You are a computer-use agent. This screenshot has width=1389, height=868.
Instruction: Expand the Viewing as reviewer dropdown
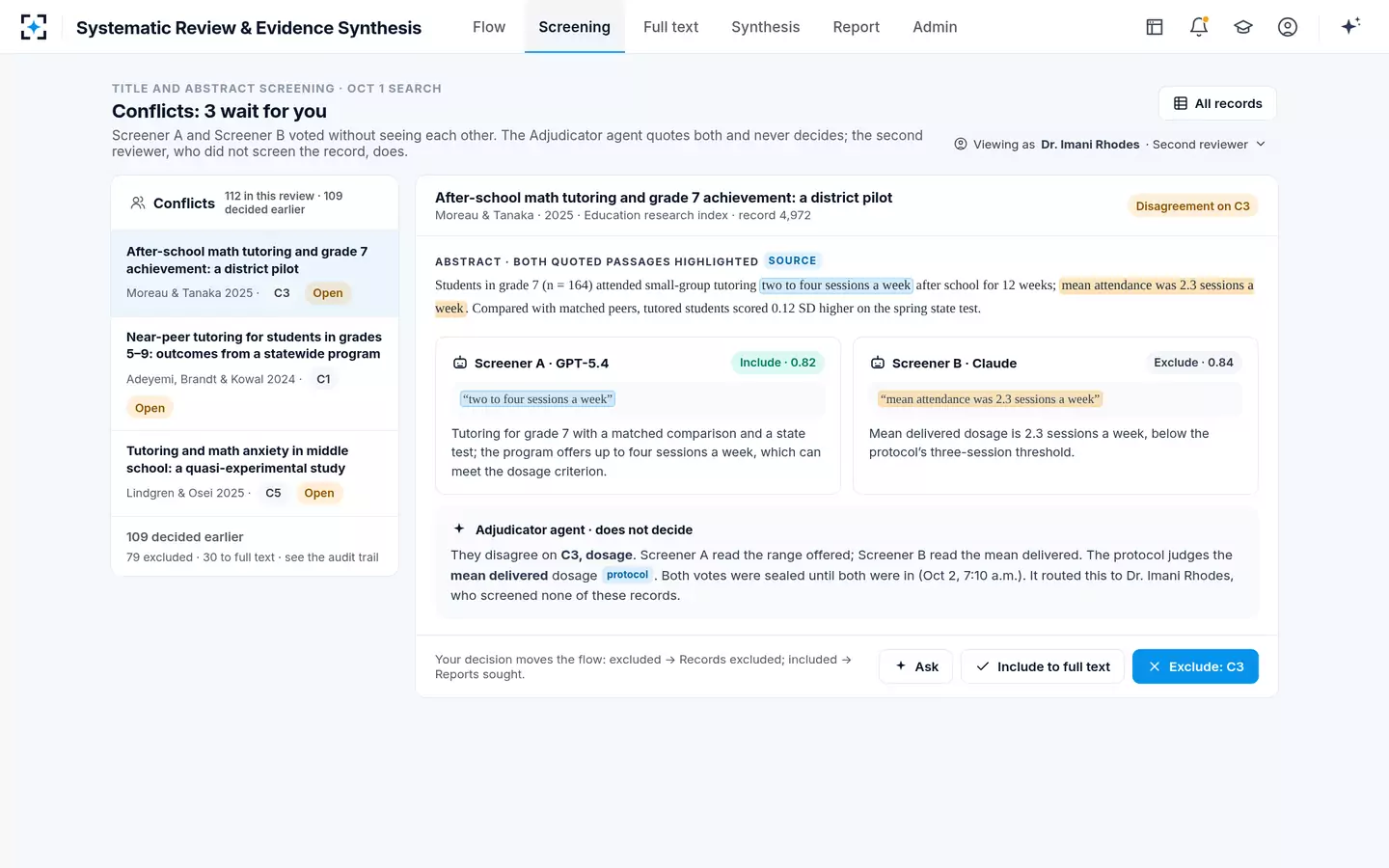(1110, 145)
